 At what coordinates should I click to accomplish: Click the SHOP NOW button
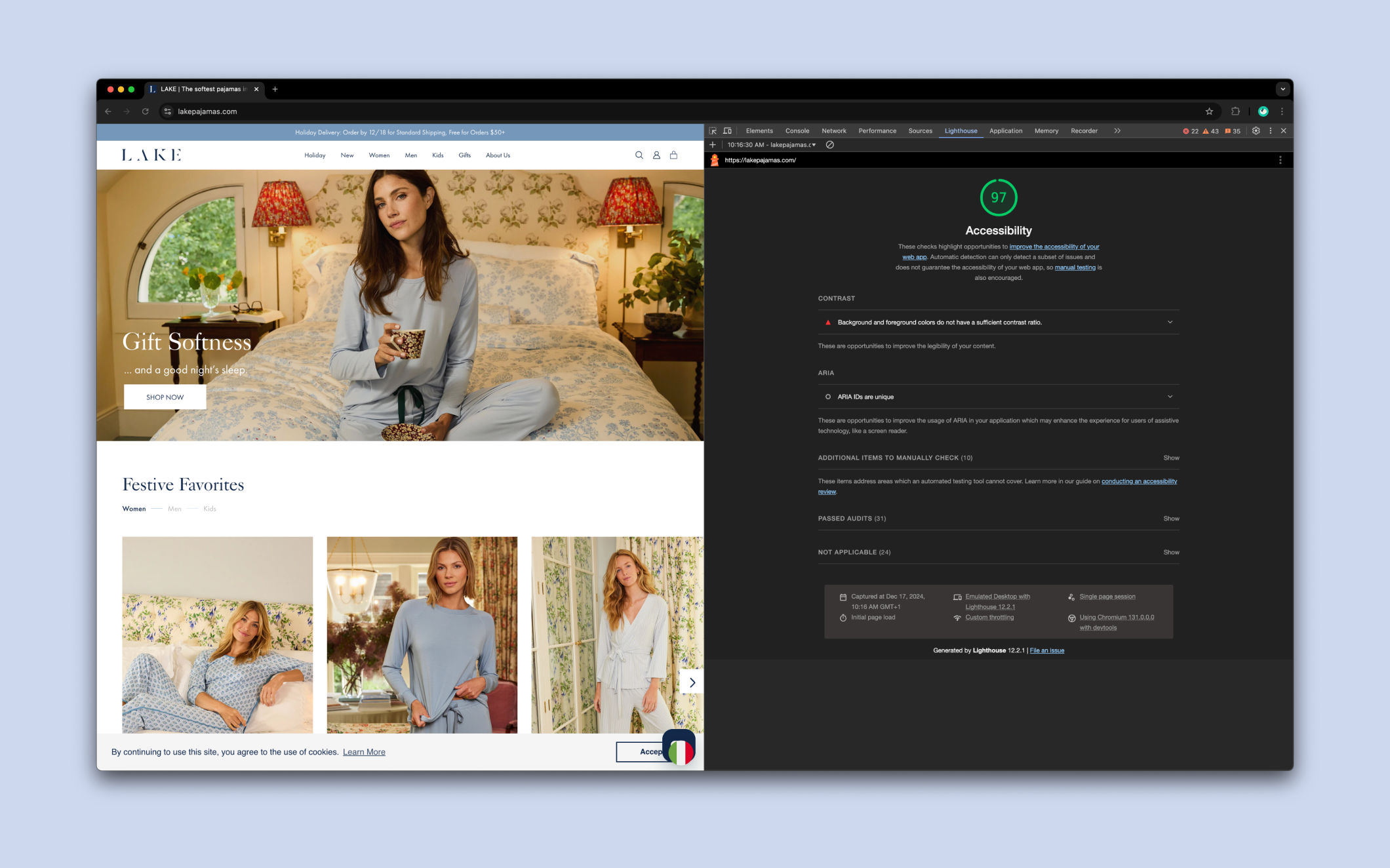[x=165, y=397]
